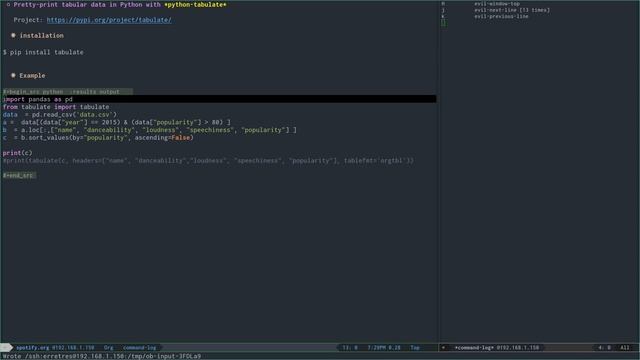Click spotify.org buffer name in modeline
Viewport: 640px width, 360px height.
coord(33,348)
